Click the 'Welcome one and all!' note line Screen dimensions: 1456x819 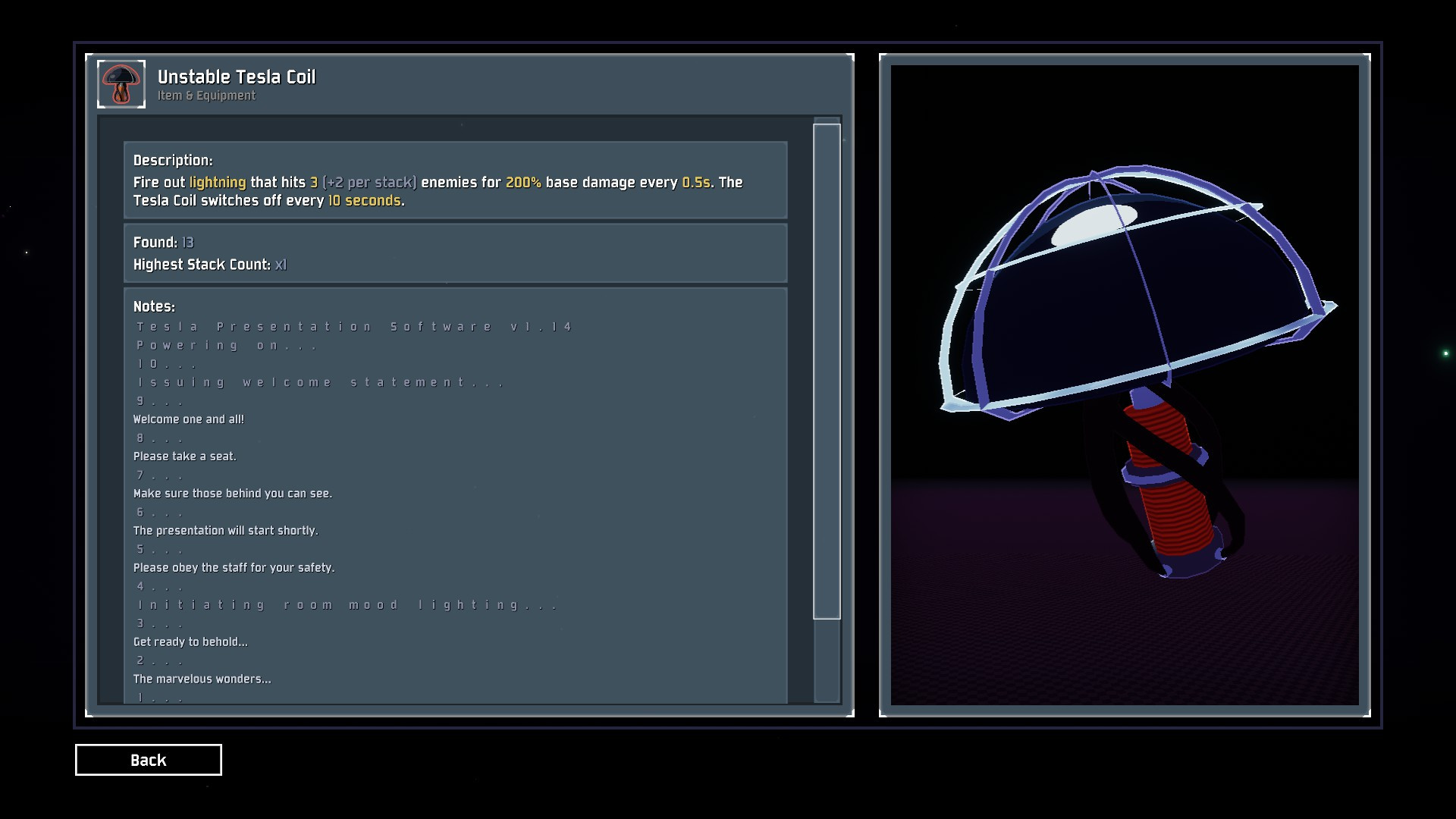pos(189,419)
